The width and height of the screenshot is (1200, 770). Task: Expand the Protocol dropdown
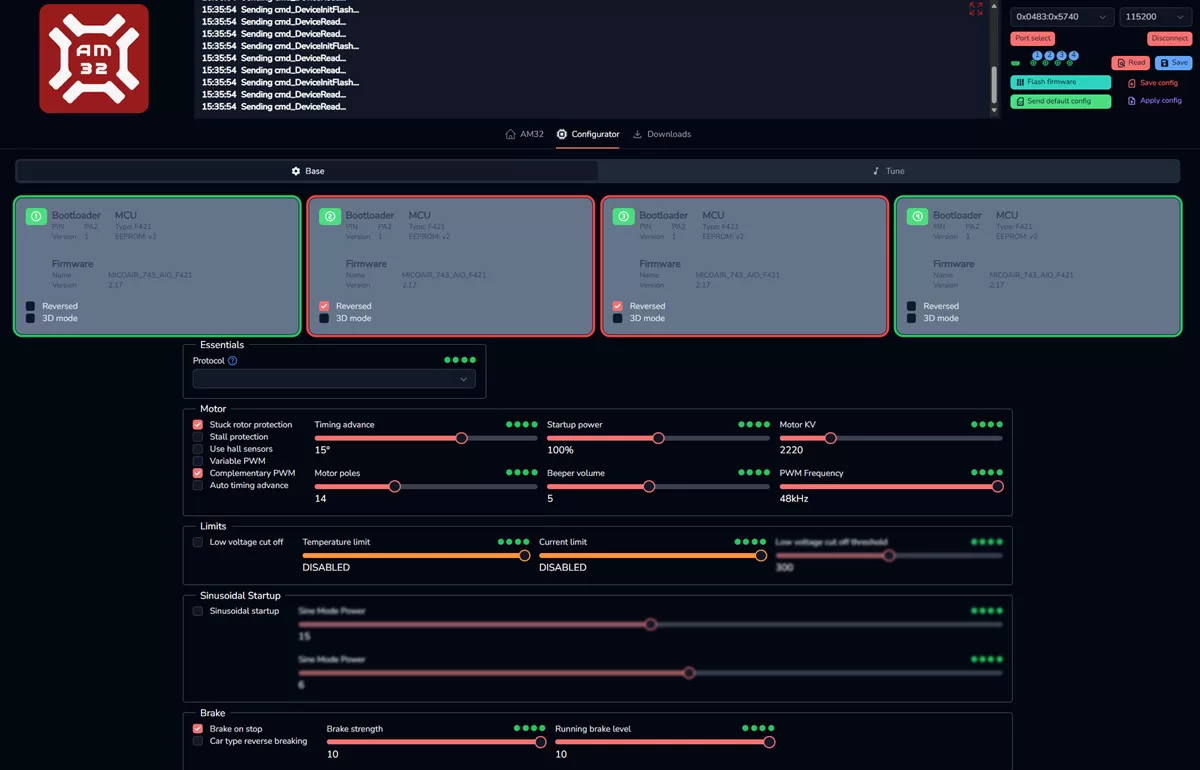pos(334,380)
